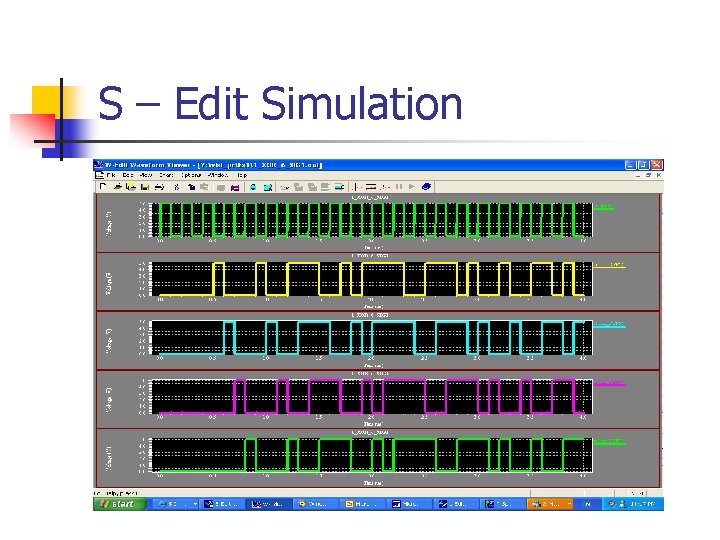720x540 pixels.
Task: Click the Open folder toolbar icon
Action: 118,187
